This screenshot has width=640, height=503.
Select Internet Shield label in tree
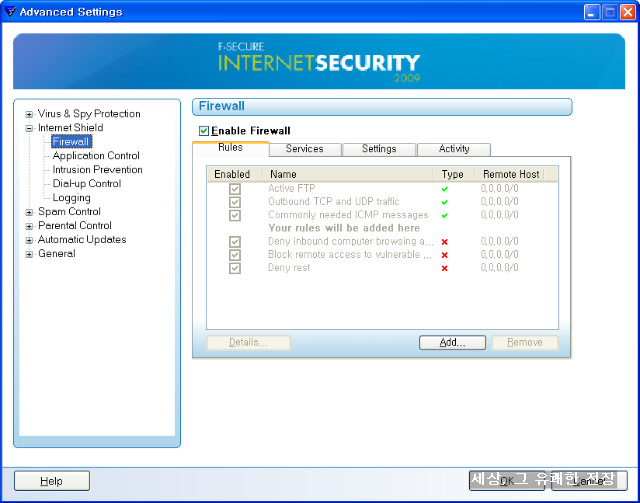[x=71, y=127]
